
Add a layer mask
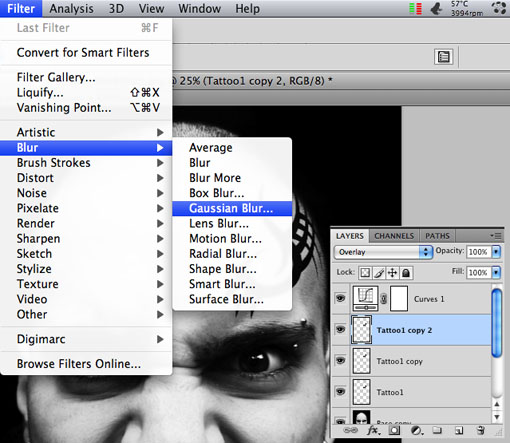click(x=395, y=430)
